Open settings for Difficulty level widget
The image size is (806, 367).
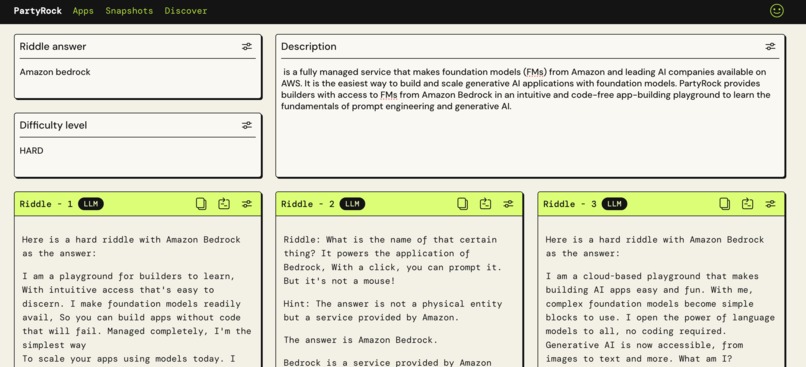(x=247, y=125)
